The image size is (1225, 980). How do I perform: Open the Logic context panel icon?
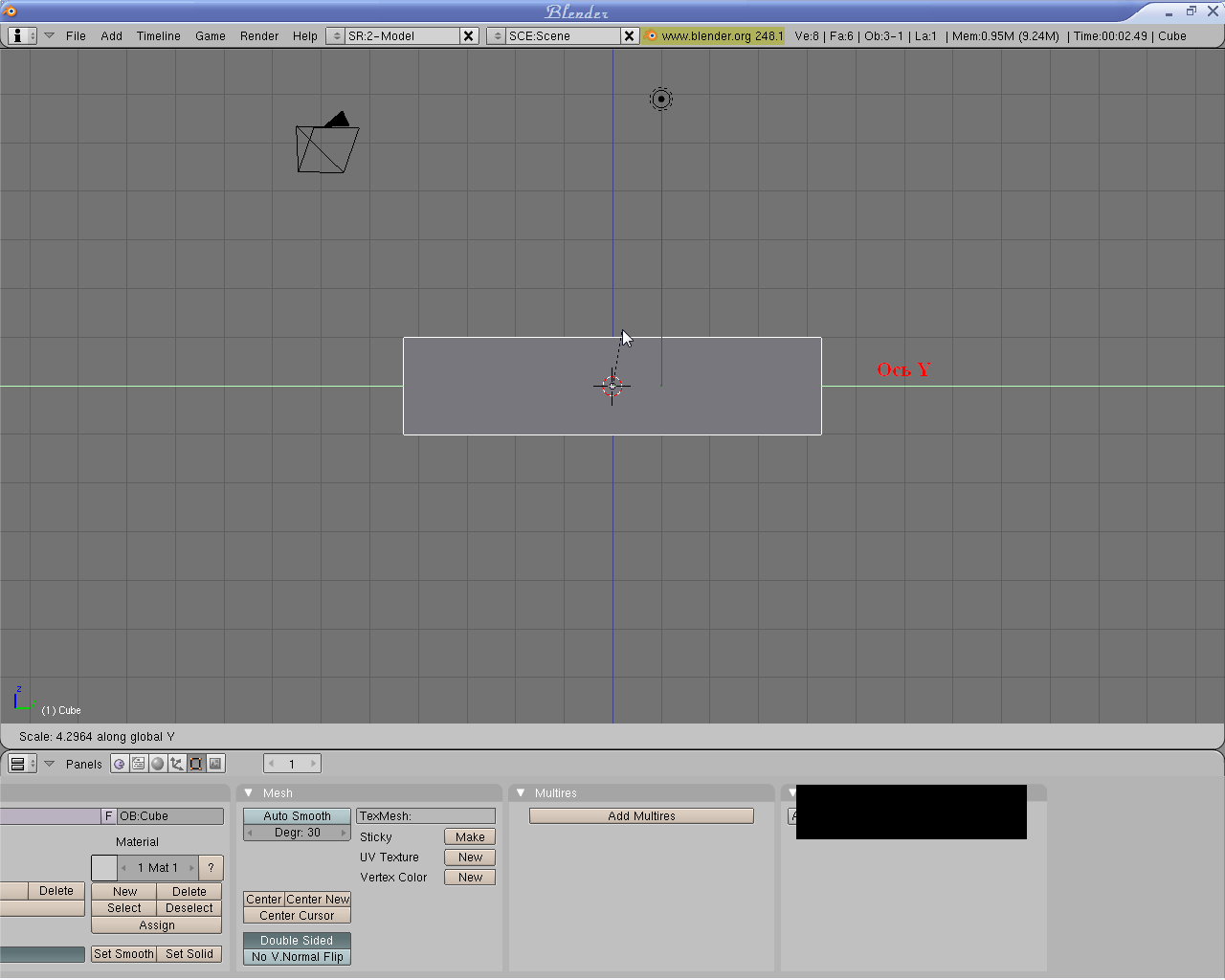(120, 764)
